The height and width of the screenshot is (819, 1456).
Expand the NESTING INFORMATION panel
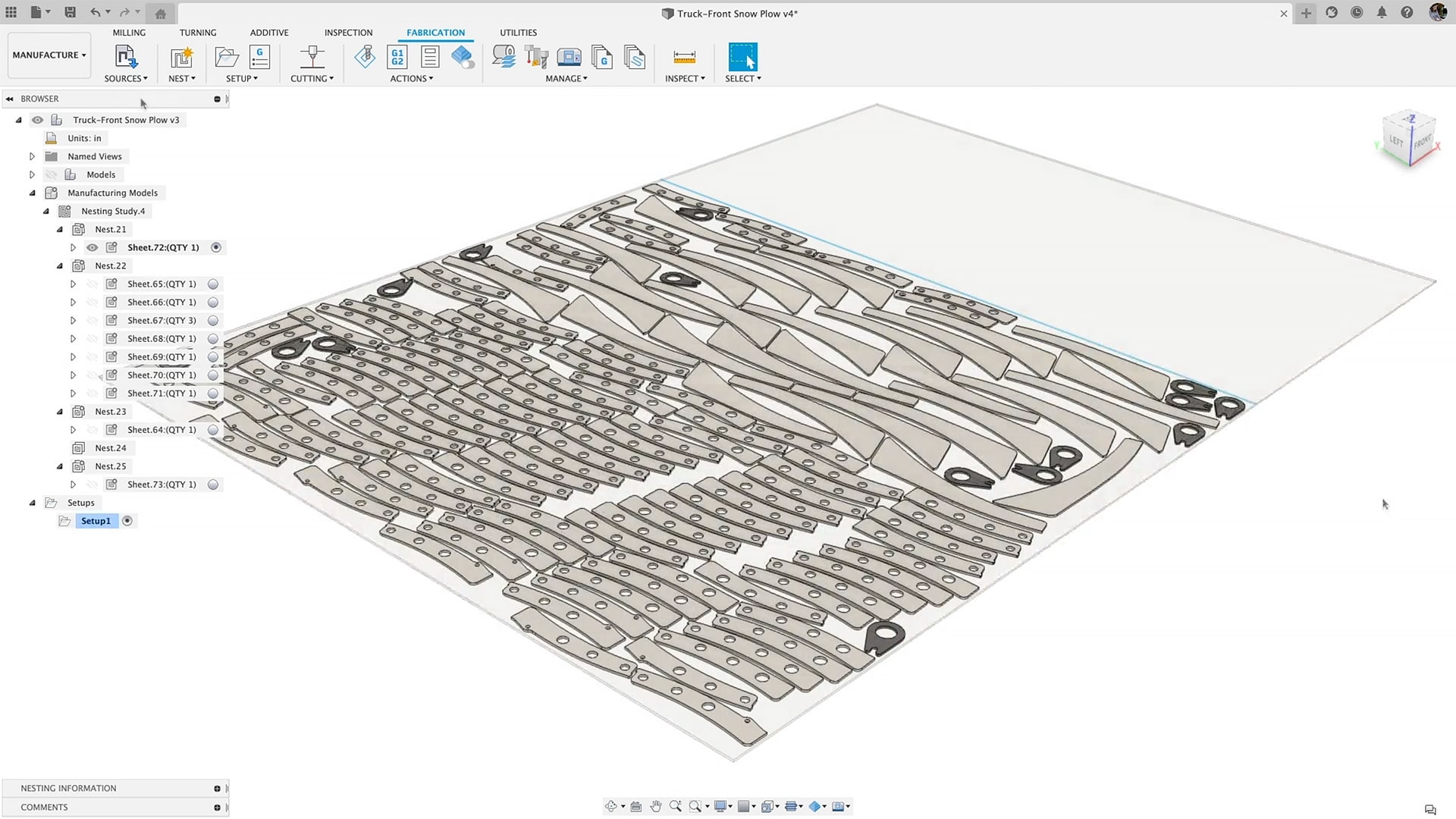217,789
